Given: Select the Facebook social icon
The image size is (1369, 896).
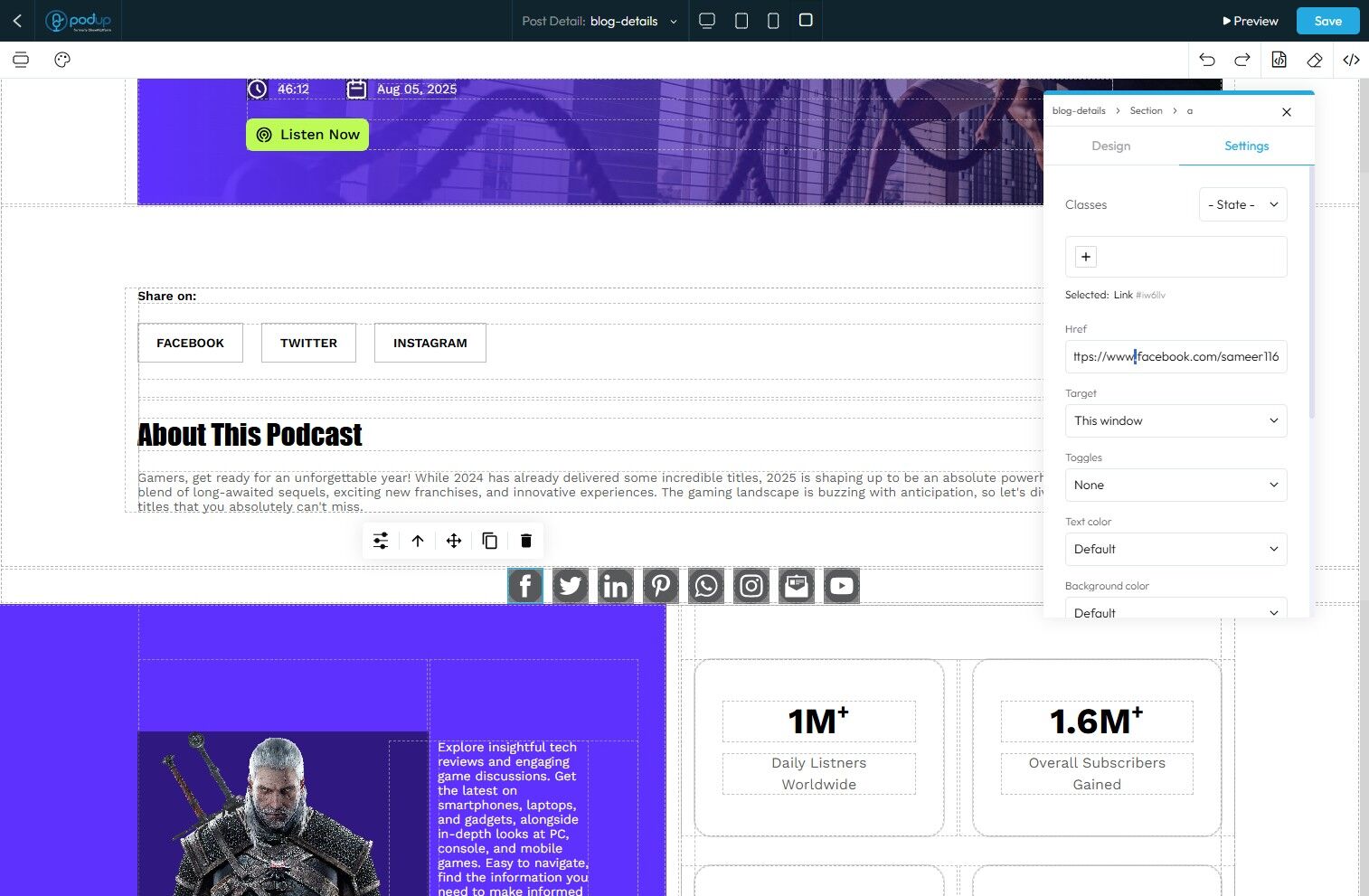Looking at the screenshot, I should [x=525, y=586].
